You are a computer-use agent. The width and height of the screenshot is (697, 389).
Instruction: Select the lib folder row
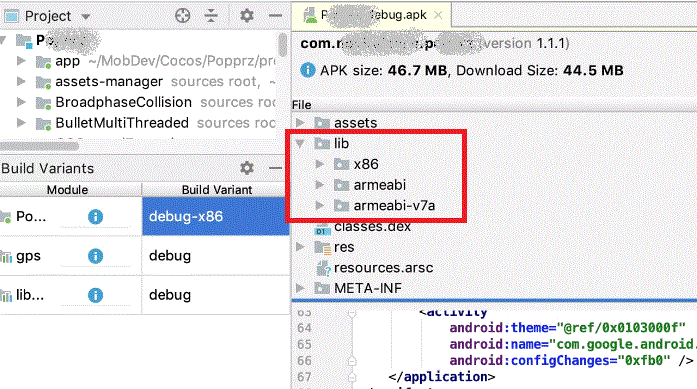[341, 143]
